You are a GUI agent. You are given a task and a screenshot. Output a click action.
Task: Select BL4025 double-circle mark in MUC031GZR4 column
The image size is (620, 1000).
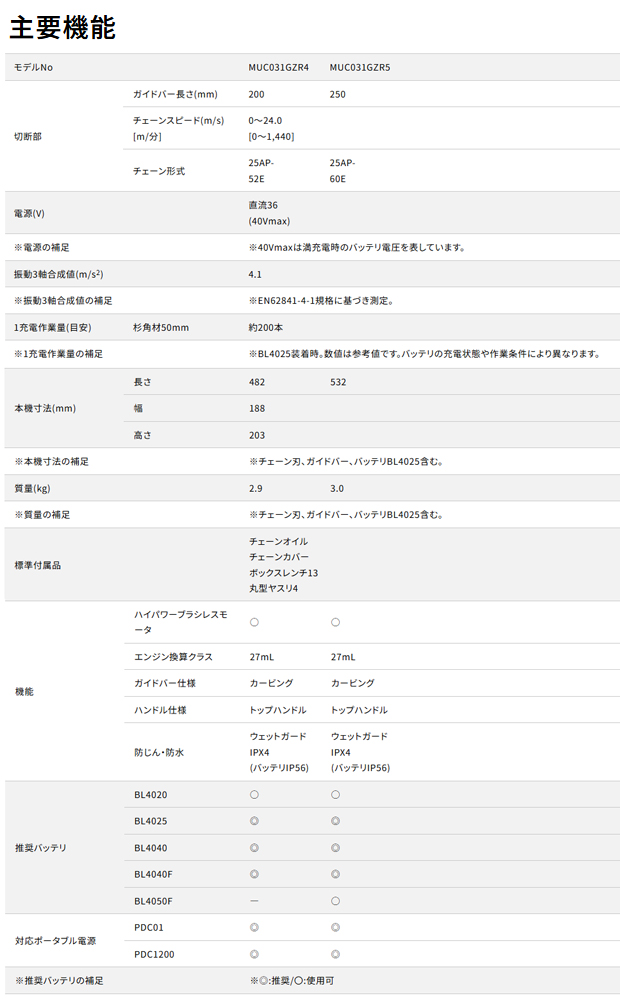coord(254,821)
